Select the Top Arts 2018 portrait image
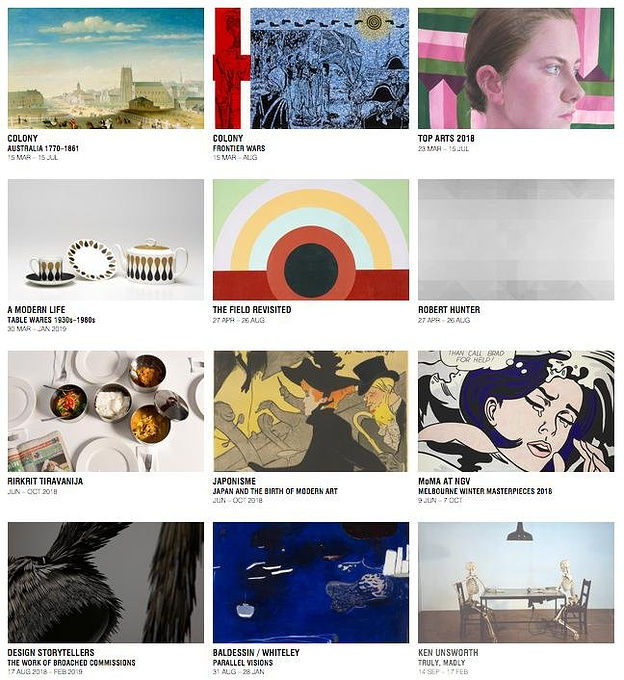 pyautogui.click(x=516, y=68)
